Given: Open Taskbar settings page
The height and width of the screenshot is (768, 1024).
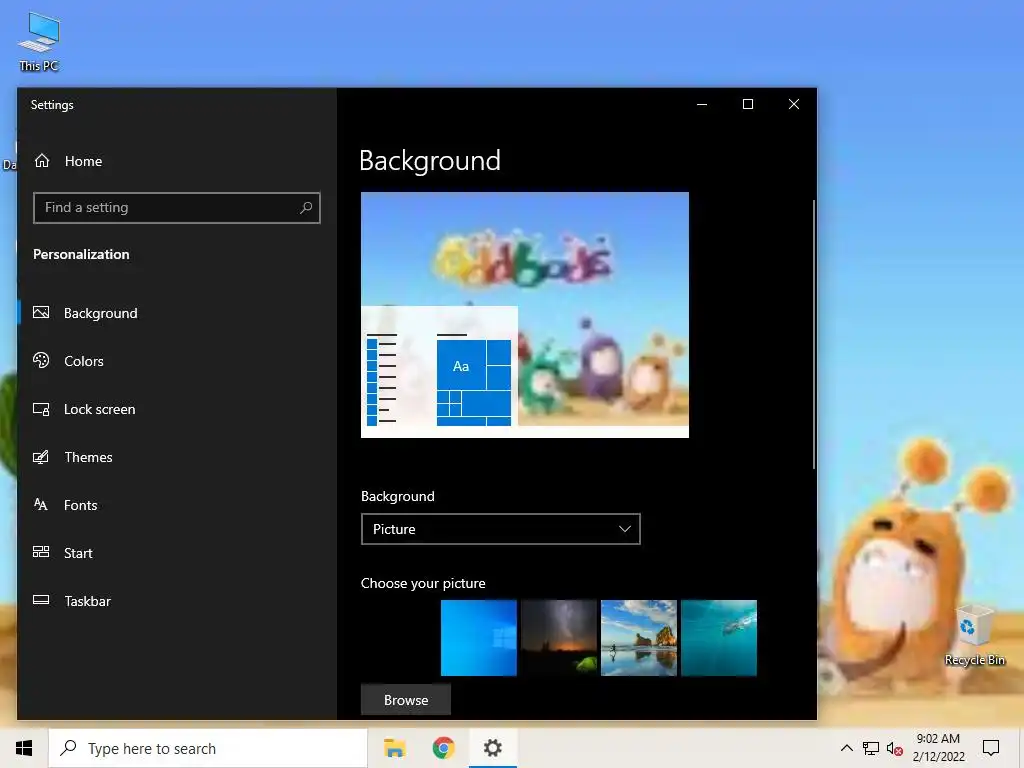Looking at the screenshot, I should point(177,601).
